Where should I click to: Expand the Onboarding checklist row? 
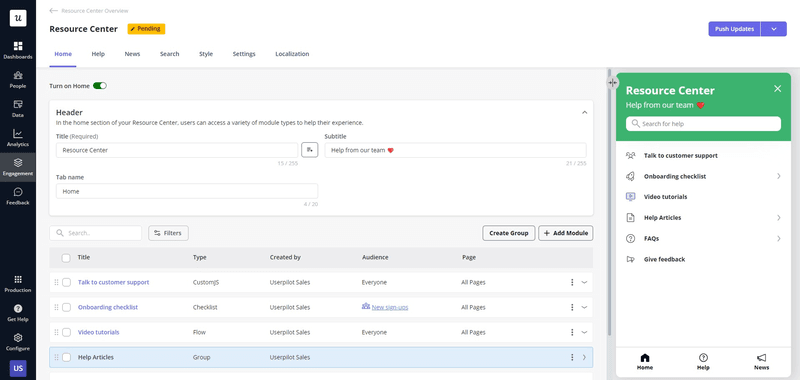pyautogui.click(x=585, y=307)
